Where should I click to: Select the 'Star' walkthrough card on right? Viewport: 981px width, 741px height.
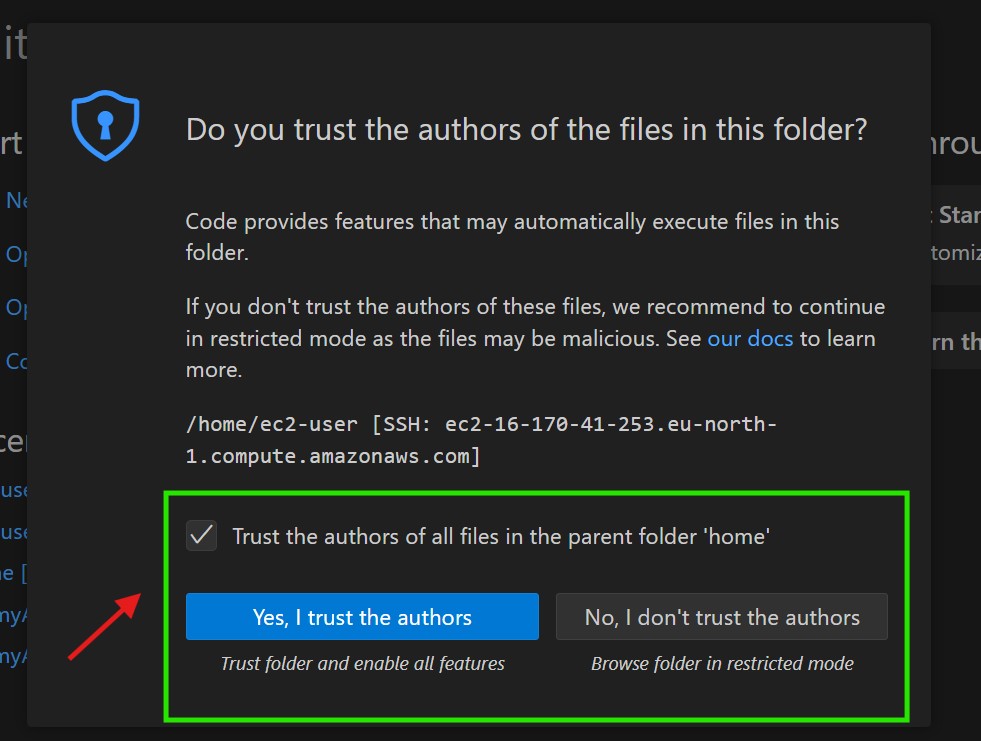956,232
